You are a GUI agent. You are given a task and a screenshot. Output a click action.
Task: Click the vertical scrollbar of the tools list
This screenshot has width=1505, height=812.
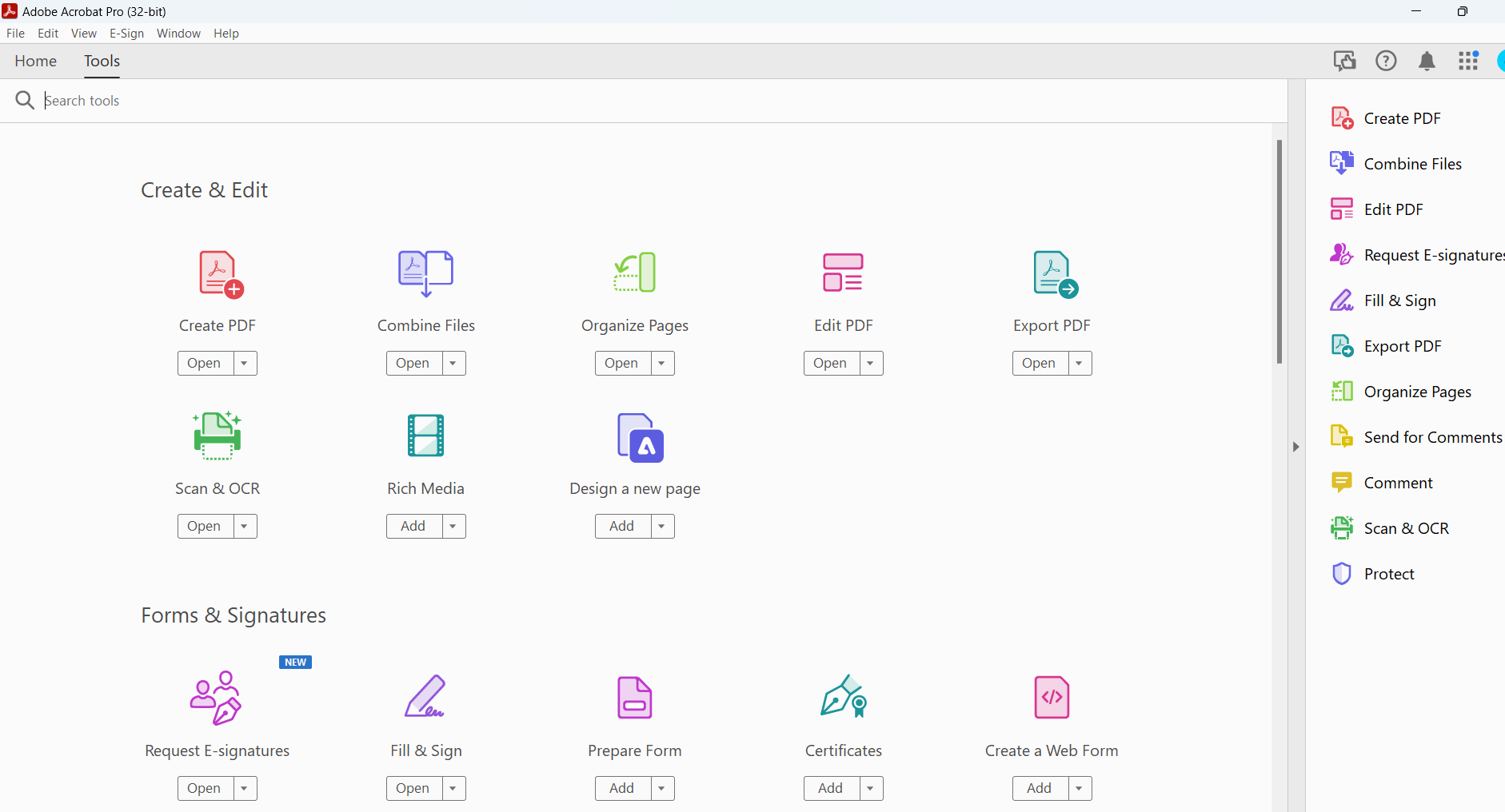[x=1279, y=252]
